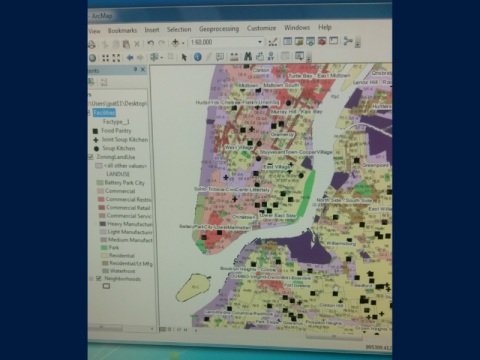The height and width of the screenshot is (360, 480).
Task: Open the Select Features dropdown arrow
Action: coord(162,58)
